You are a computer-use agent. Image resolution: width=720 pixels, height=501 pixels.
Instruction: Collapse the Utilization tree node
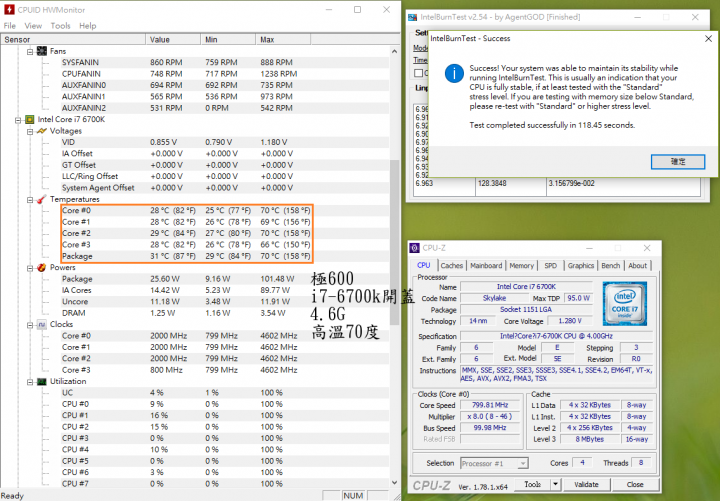(30, 382)
